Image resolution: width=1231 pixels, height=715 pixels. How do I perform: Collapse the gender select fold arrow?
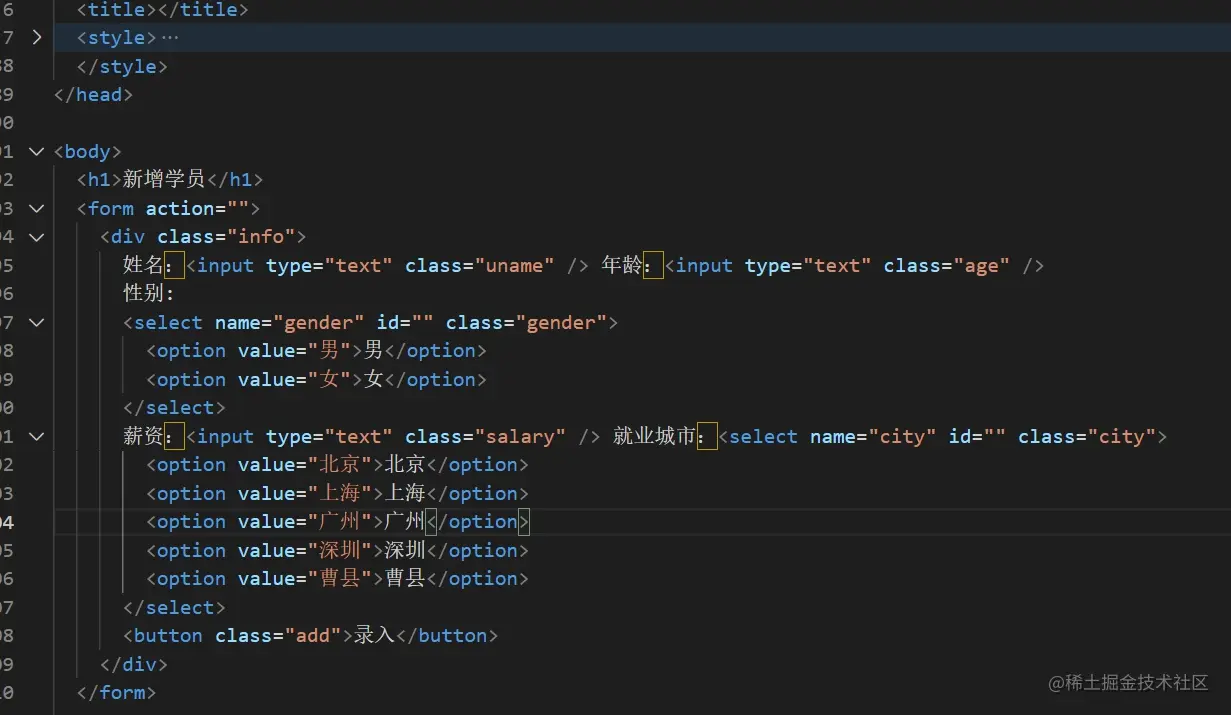37,323
